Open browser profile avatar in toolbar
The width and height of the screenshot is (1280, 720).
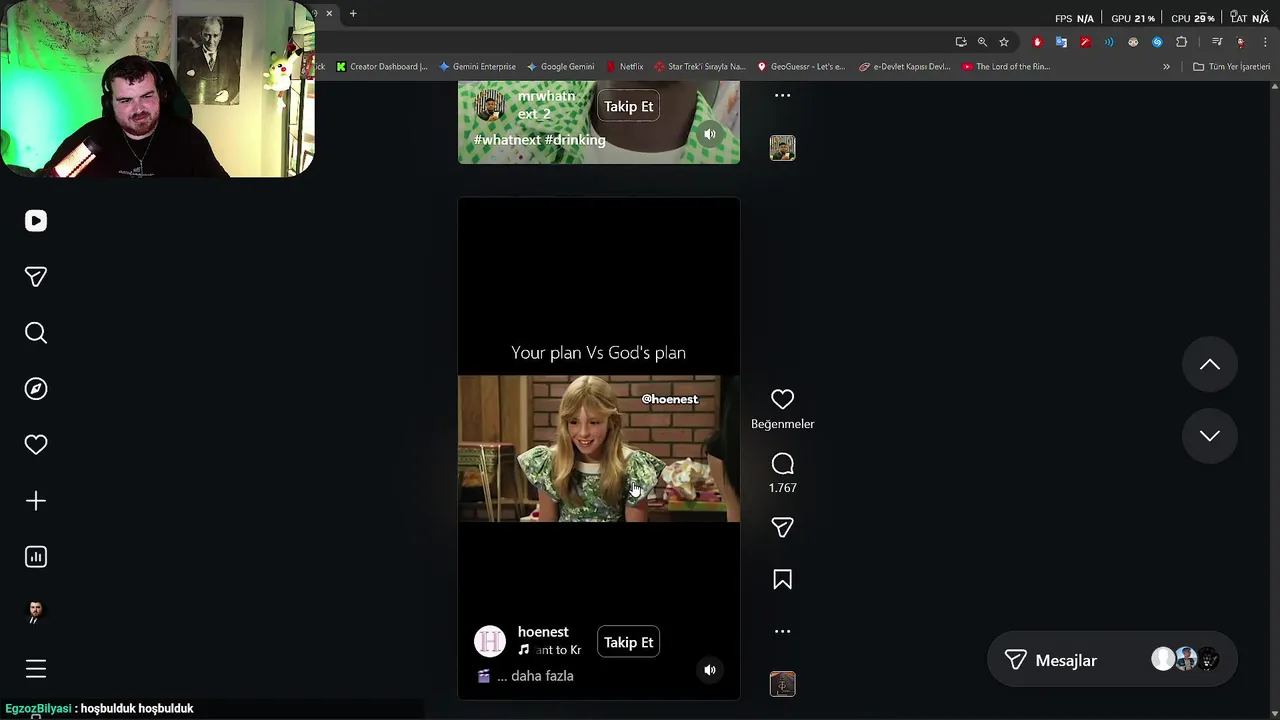point(1241,42)
